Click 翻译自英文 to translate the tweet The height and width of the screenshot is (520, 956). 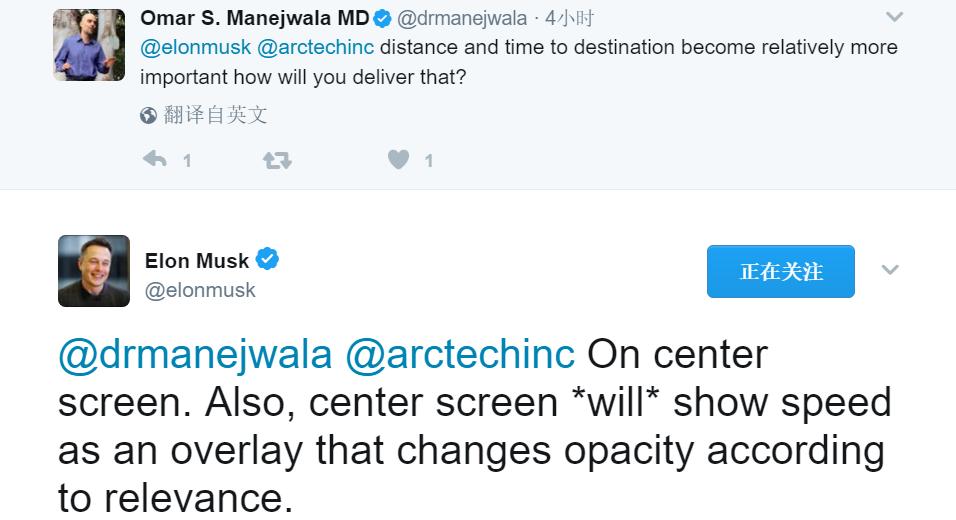[215, 115]
